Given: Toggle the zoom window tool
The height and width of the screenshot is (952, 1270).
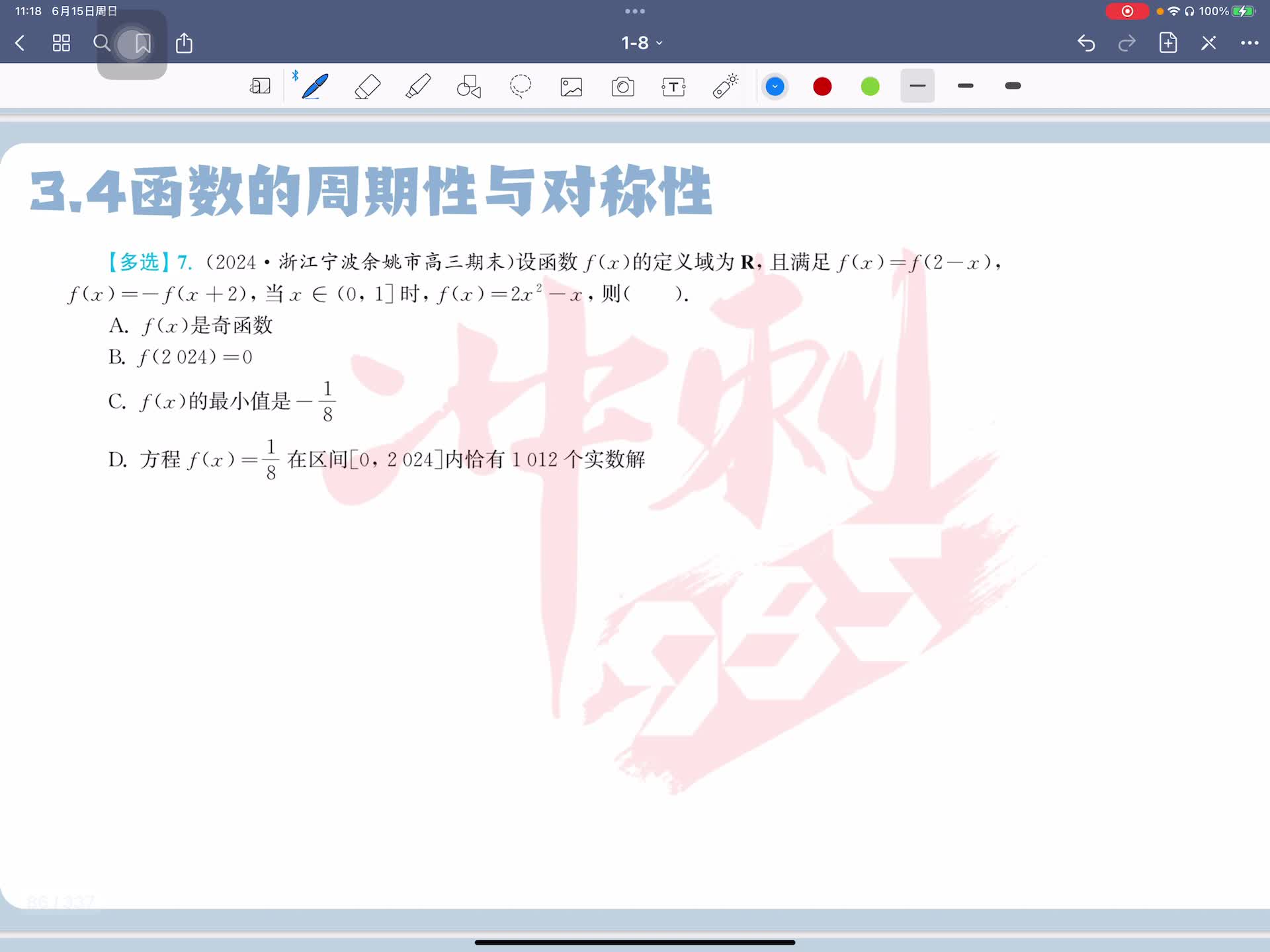Looking at the screenshot, I should click(x=260, y=87).
